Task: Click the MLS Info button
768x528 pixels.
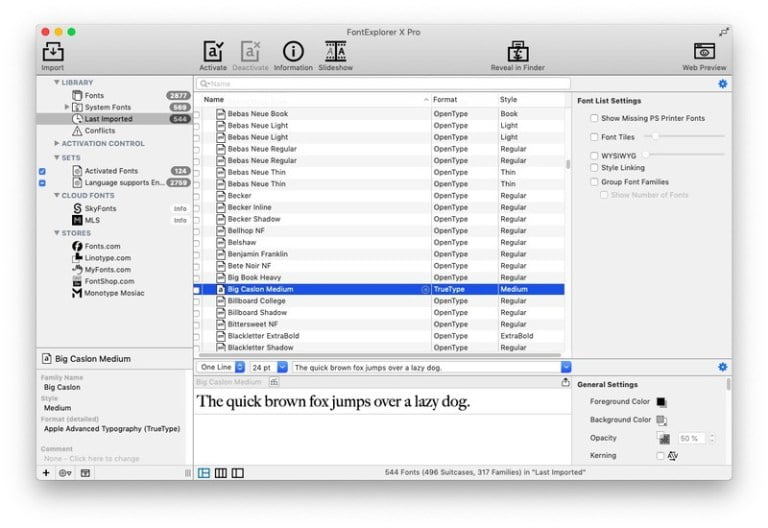Action: pyautogui.click(x=180, y=220)
